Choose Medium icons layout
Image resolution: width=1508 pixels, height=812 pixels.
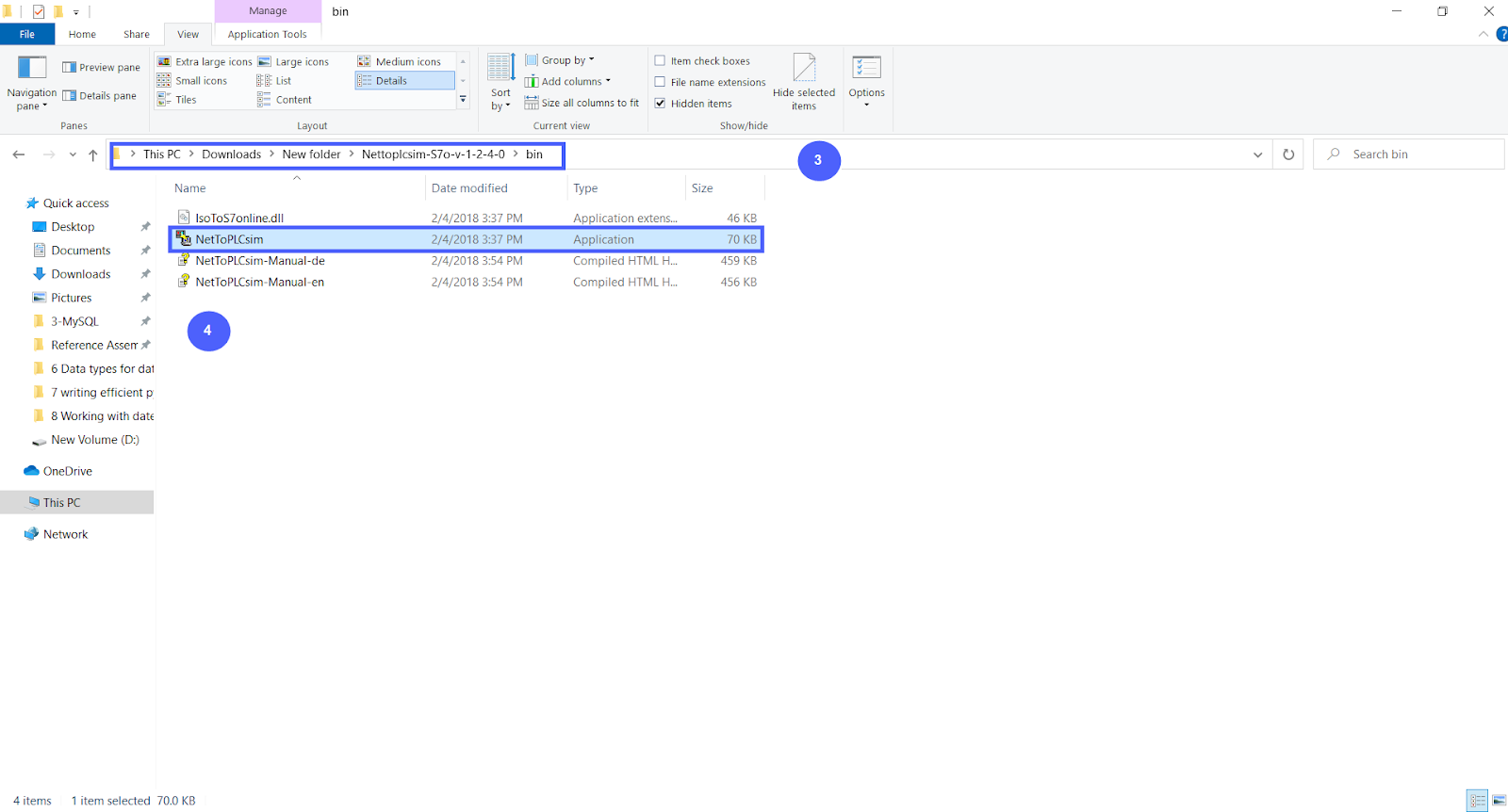400,61
